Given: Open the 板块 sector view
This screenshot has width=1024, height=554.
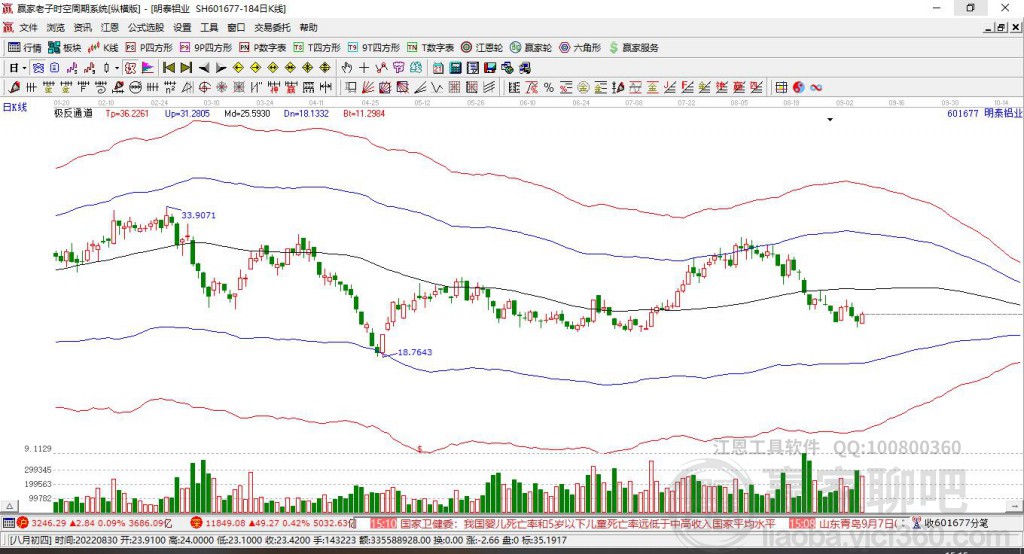Looking at the screenshot, I should click(64, 48).
